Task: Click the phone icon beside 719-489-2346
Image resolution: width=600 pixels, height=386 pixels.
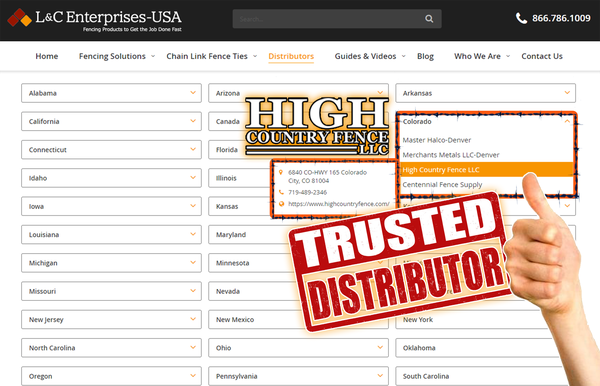Action: (x=281, y=192)
